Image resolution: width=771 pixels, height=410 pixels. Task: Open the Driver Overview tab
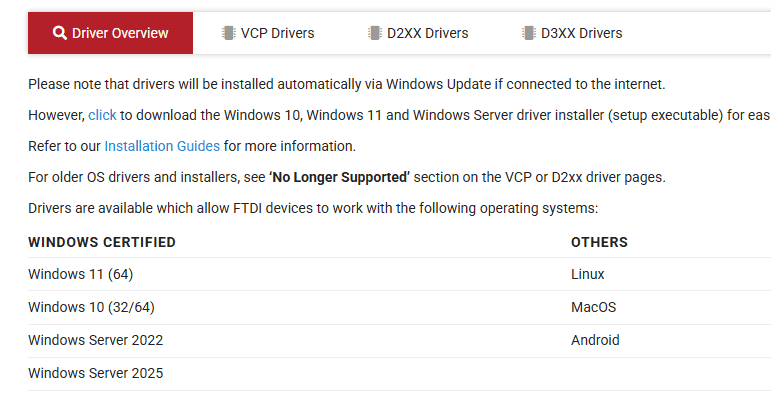pos(120,33)
